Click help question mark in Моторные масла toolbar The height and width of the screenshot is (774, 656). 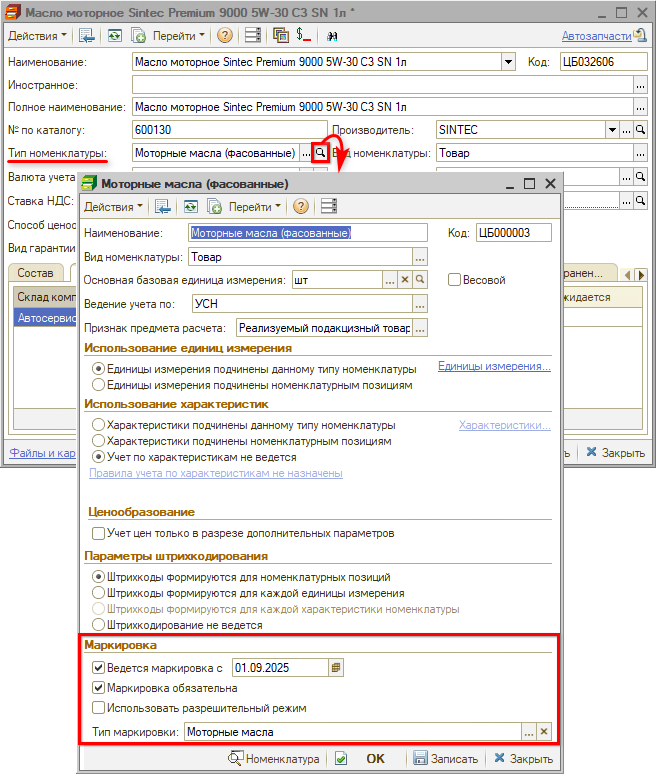click(x=299, y=207)
